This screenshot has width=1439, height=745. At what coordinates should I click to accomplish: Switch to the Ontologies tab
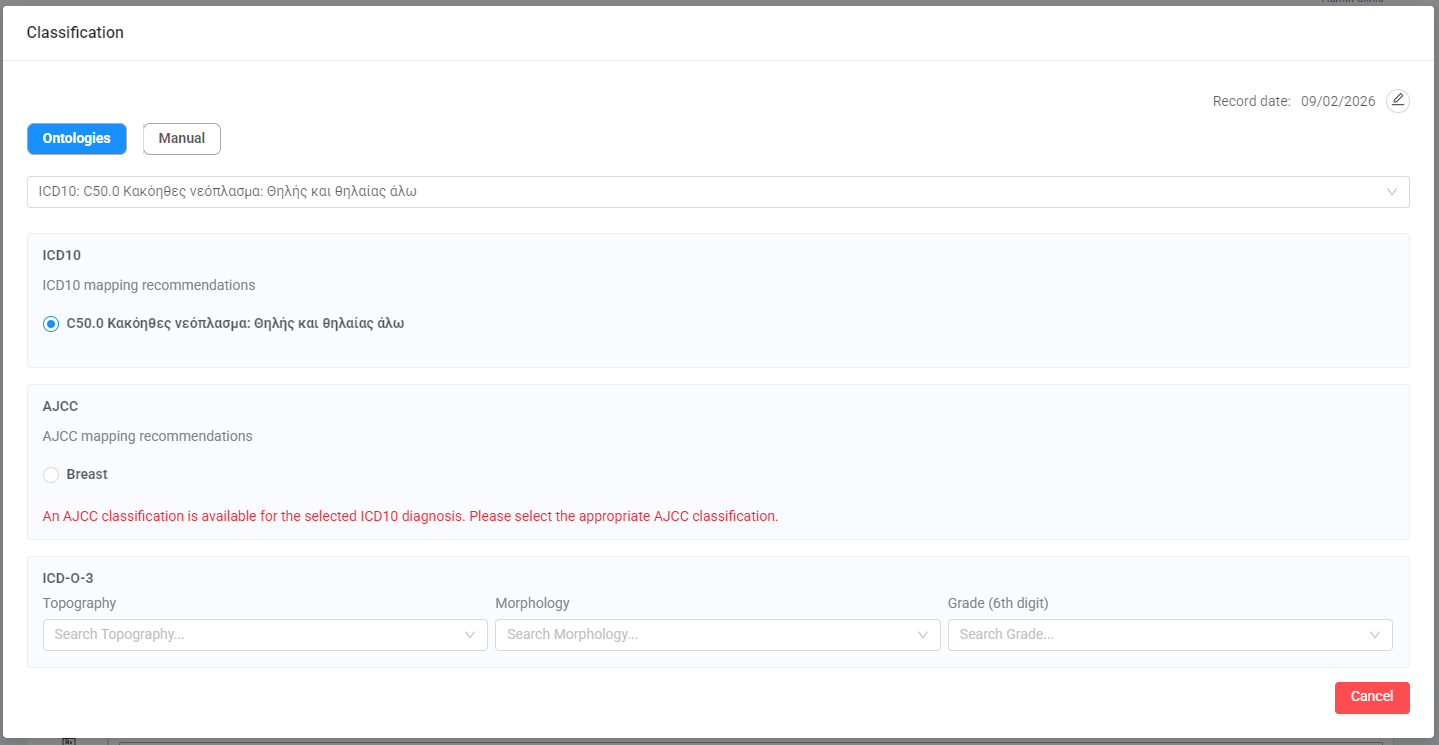click(77, 139)
